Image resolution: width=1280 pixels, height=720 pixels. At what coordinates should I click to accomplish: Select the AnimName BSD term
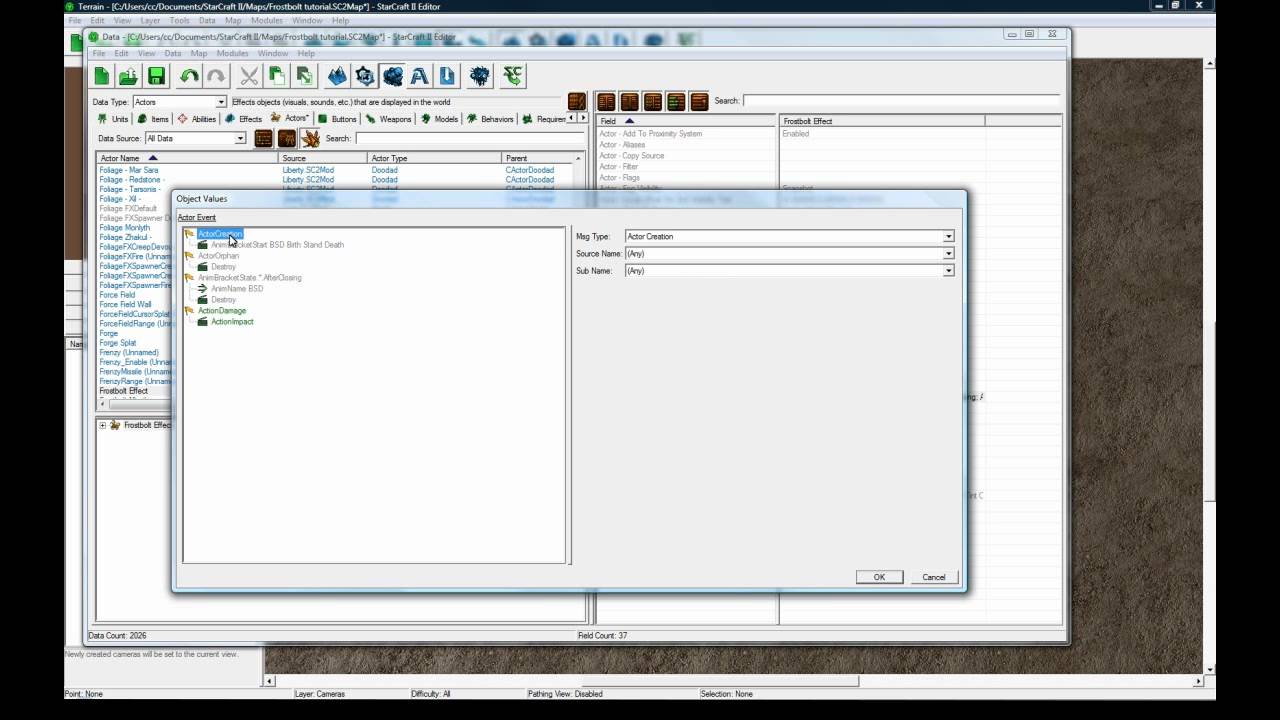[x=237, y=289]
